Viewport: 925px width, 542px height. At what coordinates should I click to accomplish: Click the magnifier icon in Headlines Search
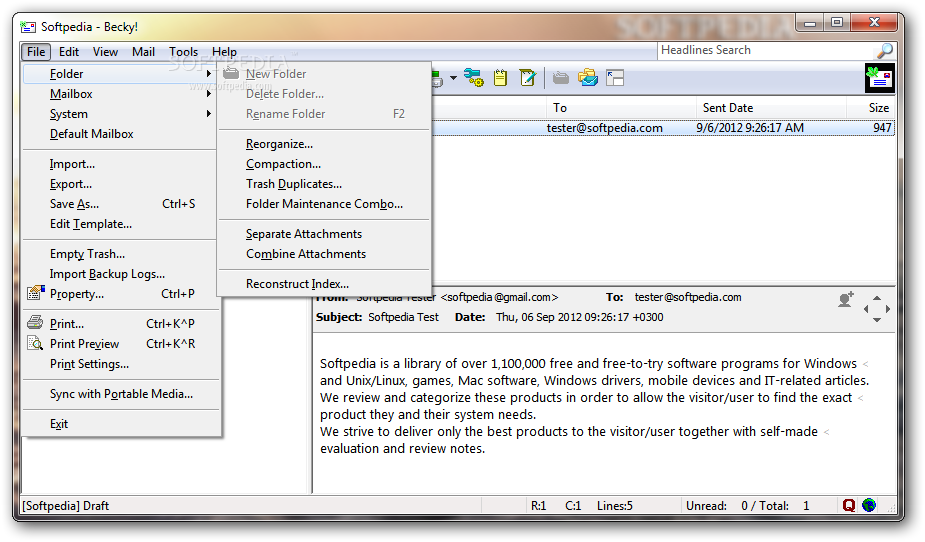pyautogui.click(x=884, y=51)
